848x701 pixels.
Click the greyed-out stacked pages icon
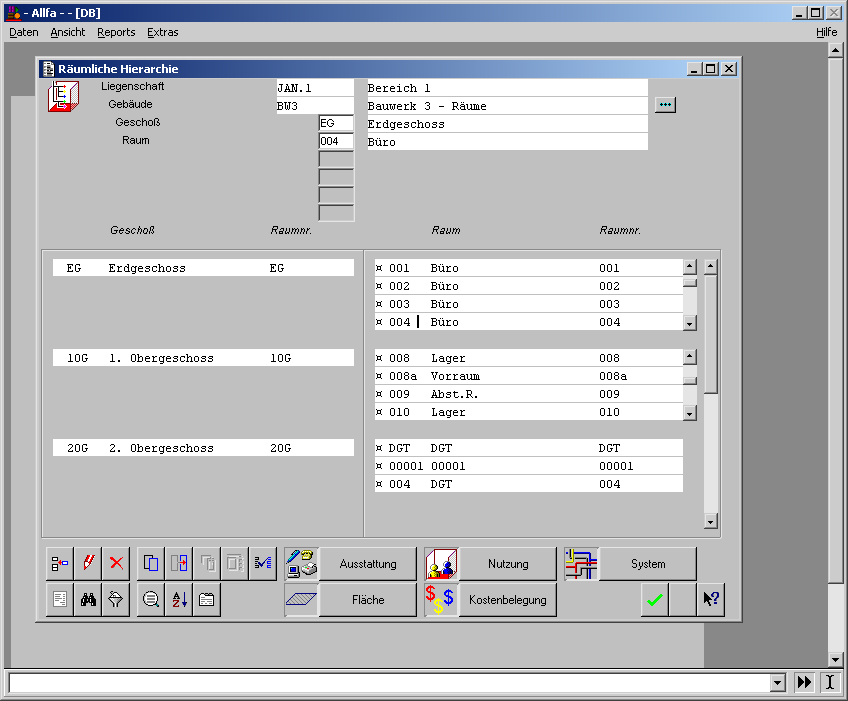click(235, 564)
